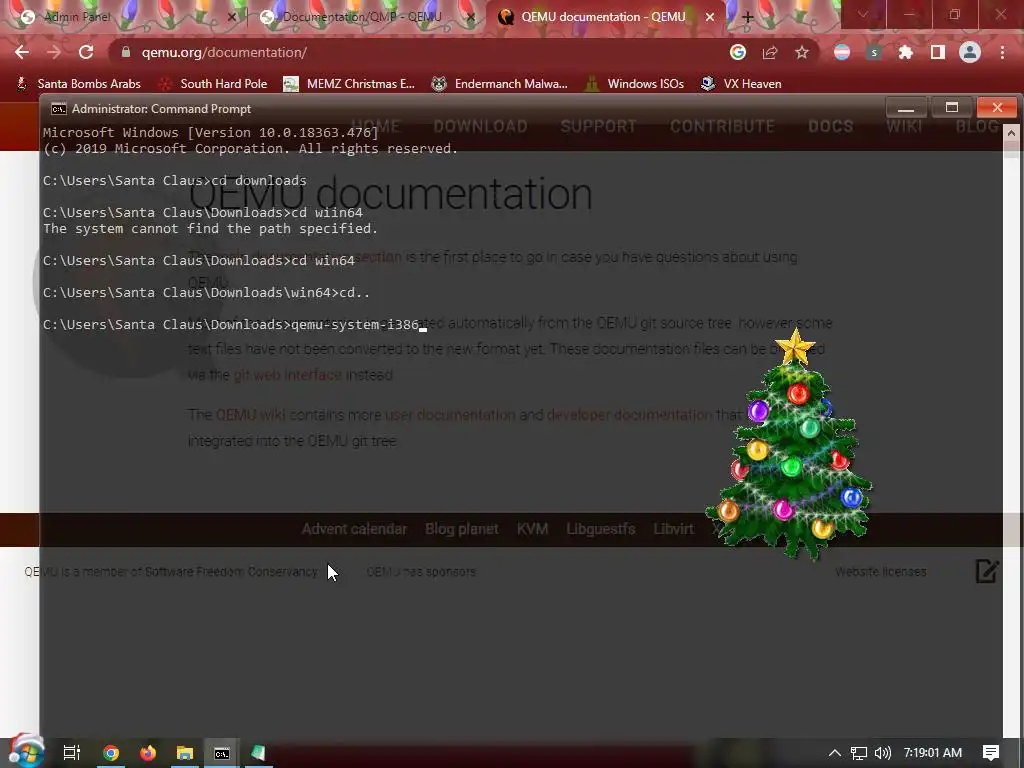This screenshot has height=768, width=1024.
Task: Open the Blog planet footer link
Action: pos(462,529)
